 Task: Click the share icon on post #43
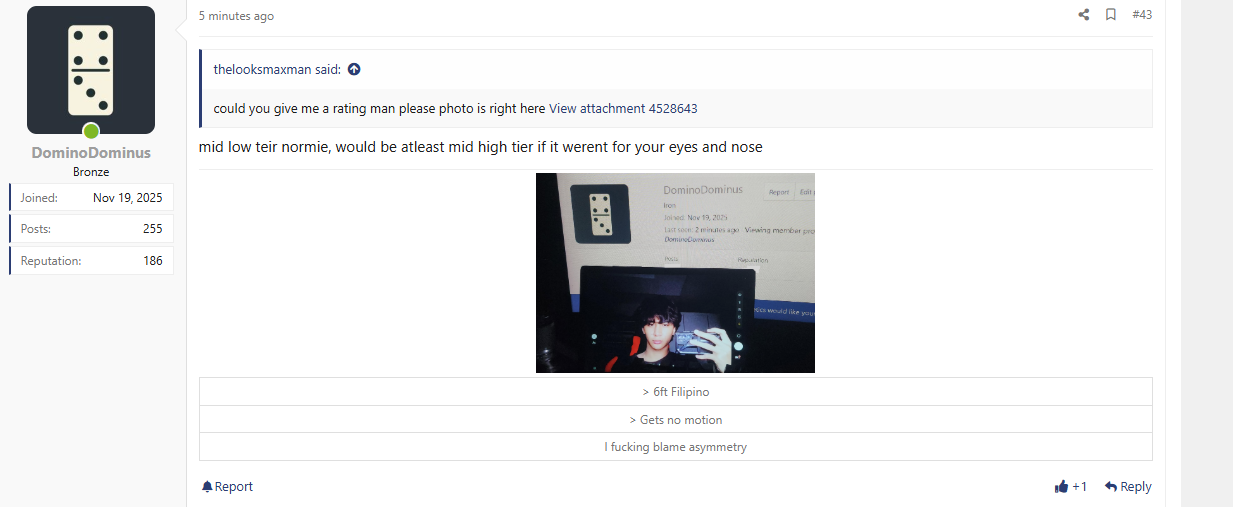click(1084, 15)
